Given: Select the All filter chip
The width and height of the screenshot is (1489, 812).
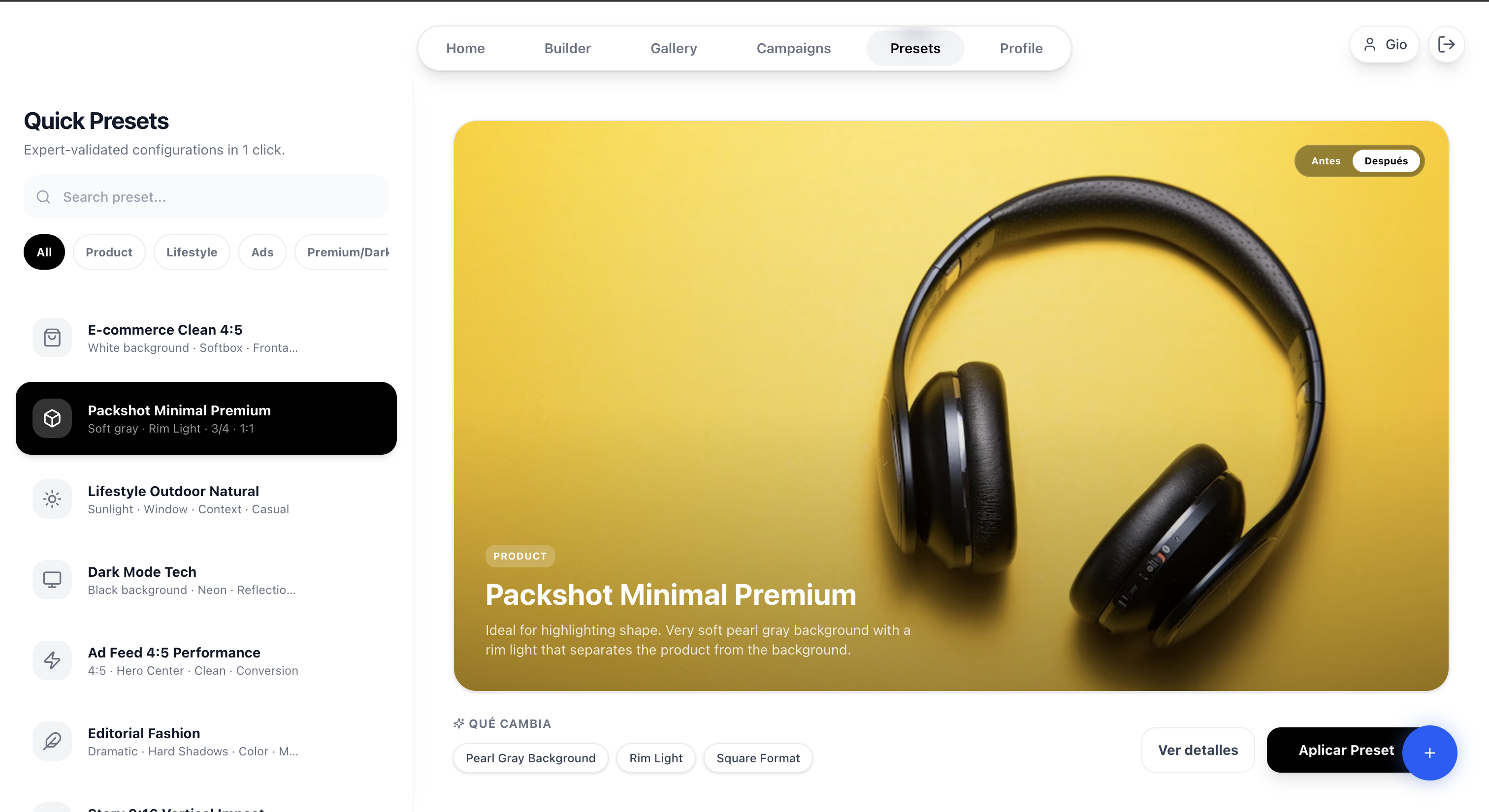Looking at the screenshot, I should coord(44,252).
